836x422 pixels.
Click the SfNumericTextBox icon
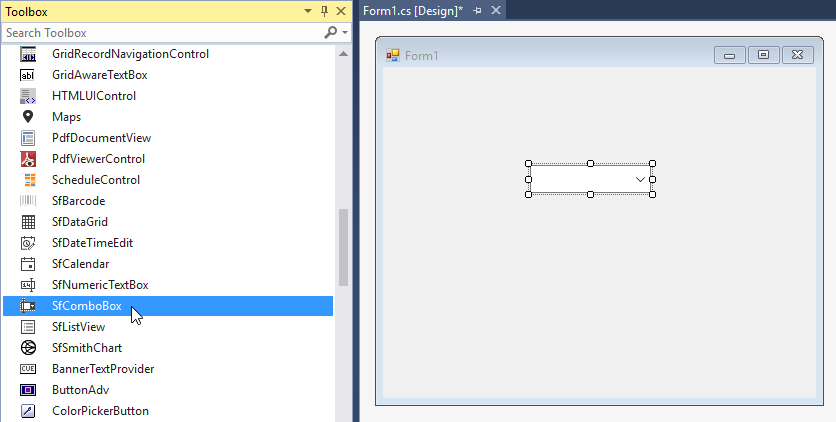click(28, 285)
